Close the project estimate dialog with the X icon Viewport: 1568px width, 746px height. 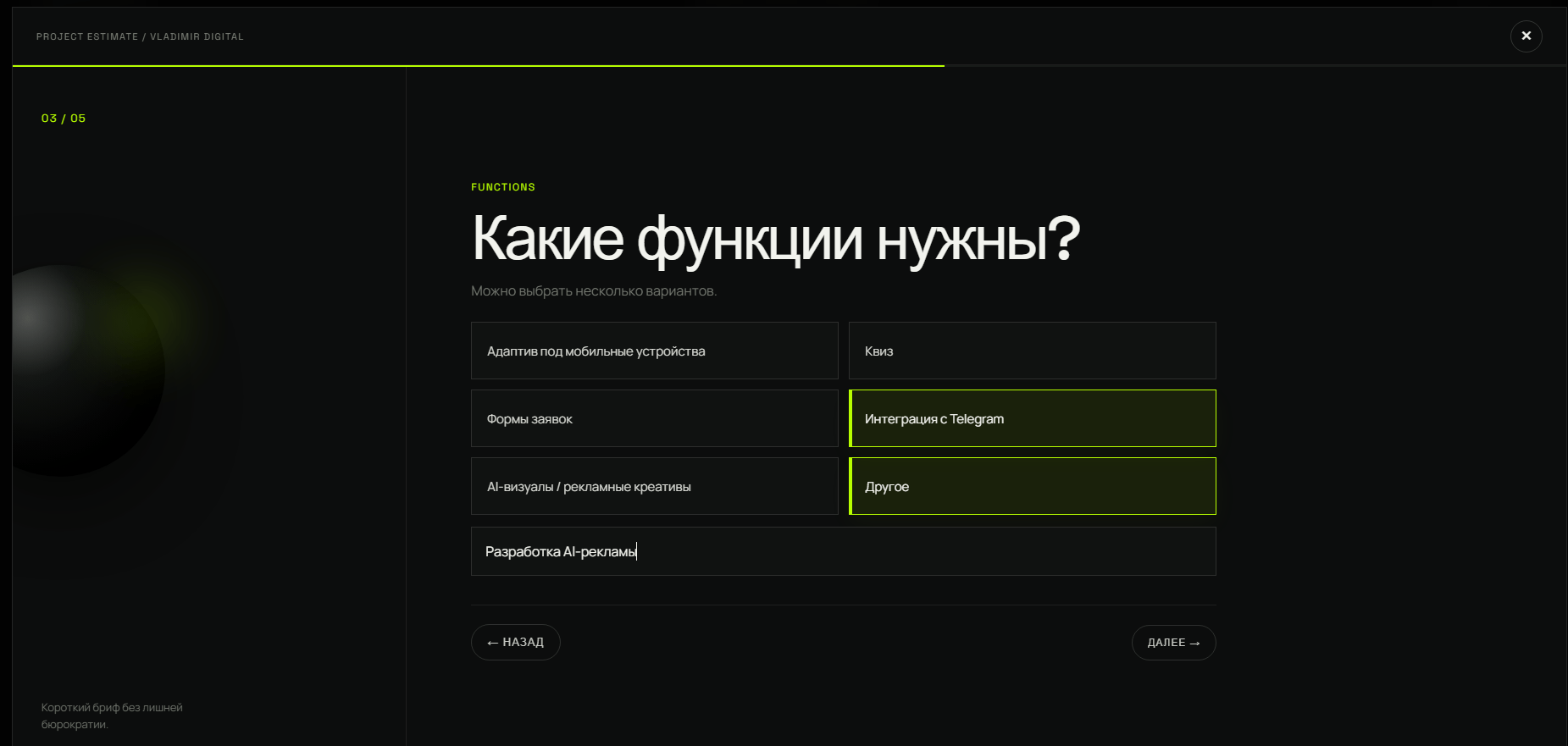point(1526,36)
